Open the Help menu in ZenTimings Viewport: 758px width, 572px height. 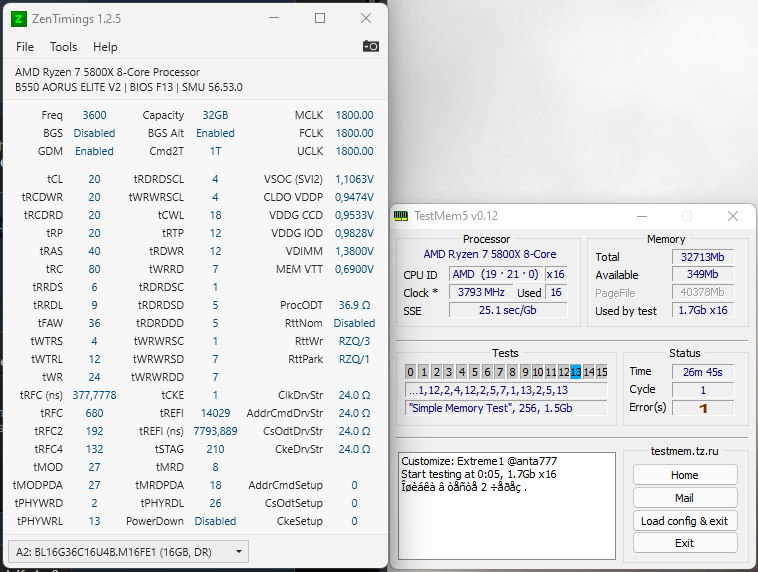pyautogui.click(x=105, y=47)
